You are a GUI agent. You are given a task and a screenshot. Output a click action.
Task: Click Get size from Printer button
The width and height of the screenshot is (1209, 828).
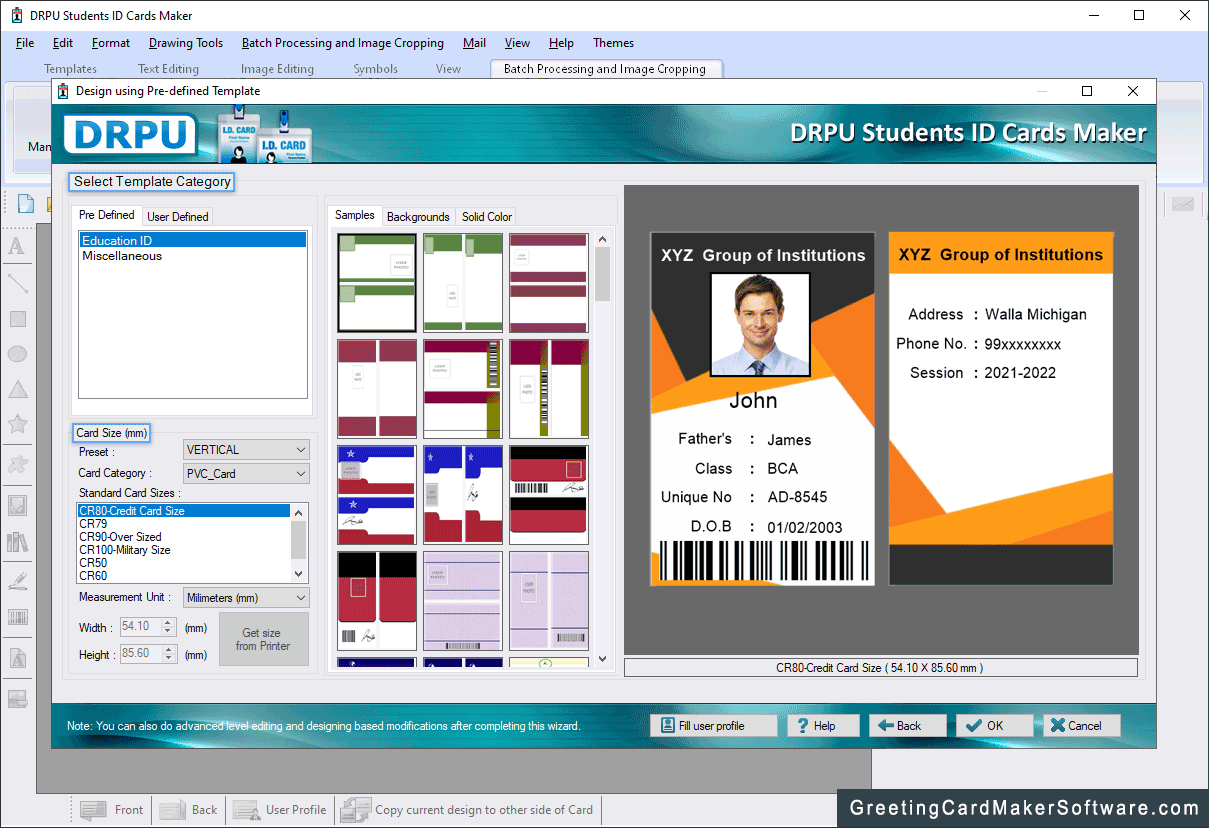(x=263, y=639)
